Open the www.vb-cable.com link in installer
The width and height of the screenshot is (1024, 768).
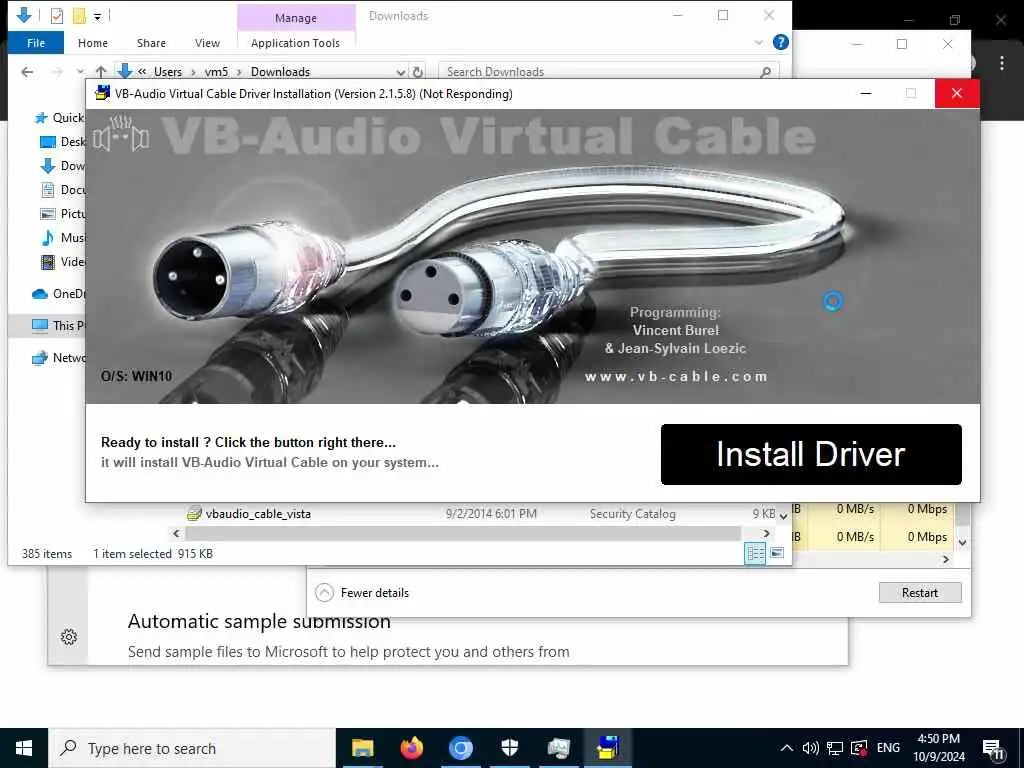click(x=676, y=377)
